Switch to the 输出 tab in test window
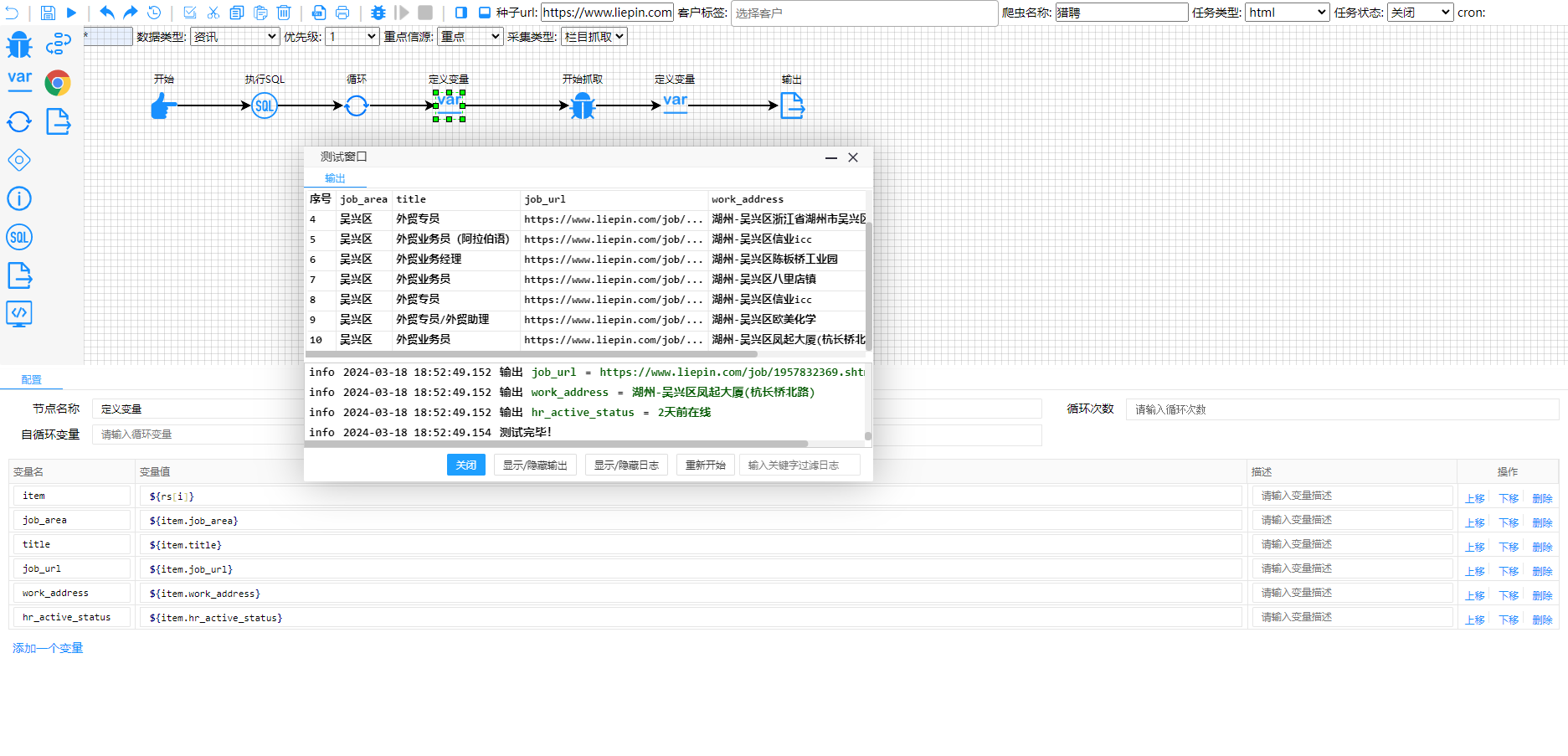The height and width of the screenshot is (756, 1568). 335,178
